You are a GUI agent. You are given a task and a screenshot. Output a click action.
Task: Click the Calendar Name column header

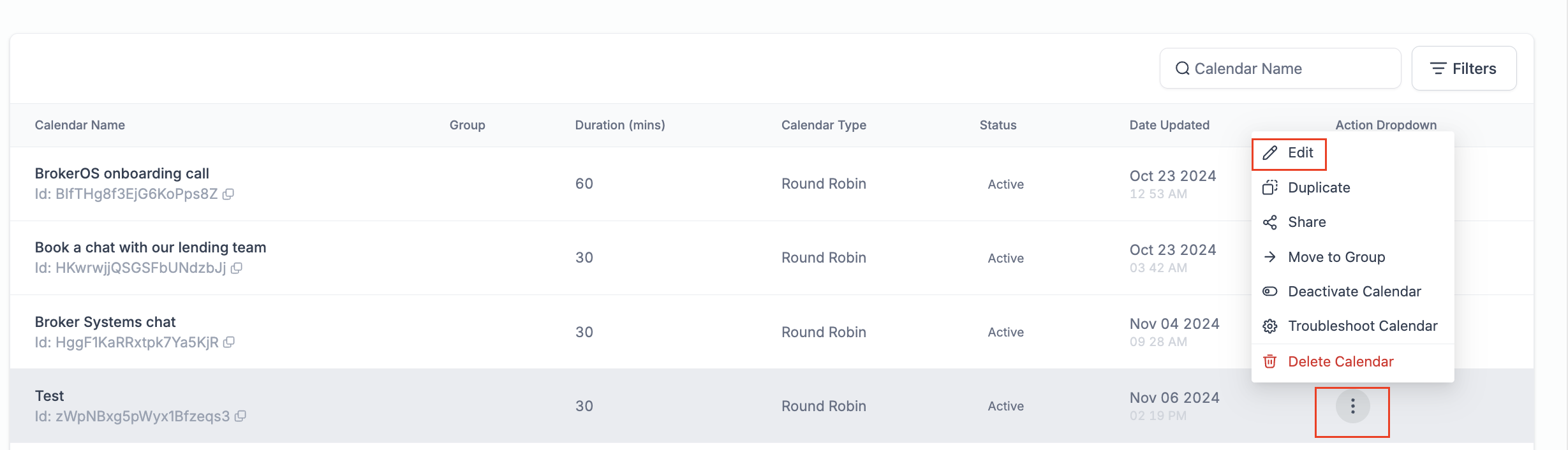click(x=80, y=125)
